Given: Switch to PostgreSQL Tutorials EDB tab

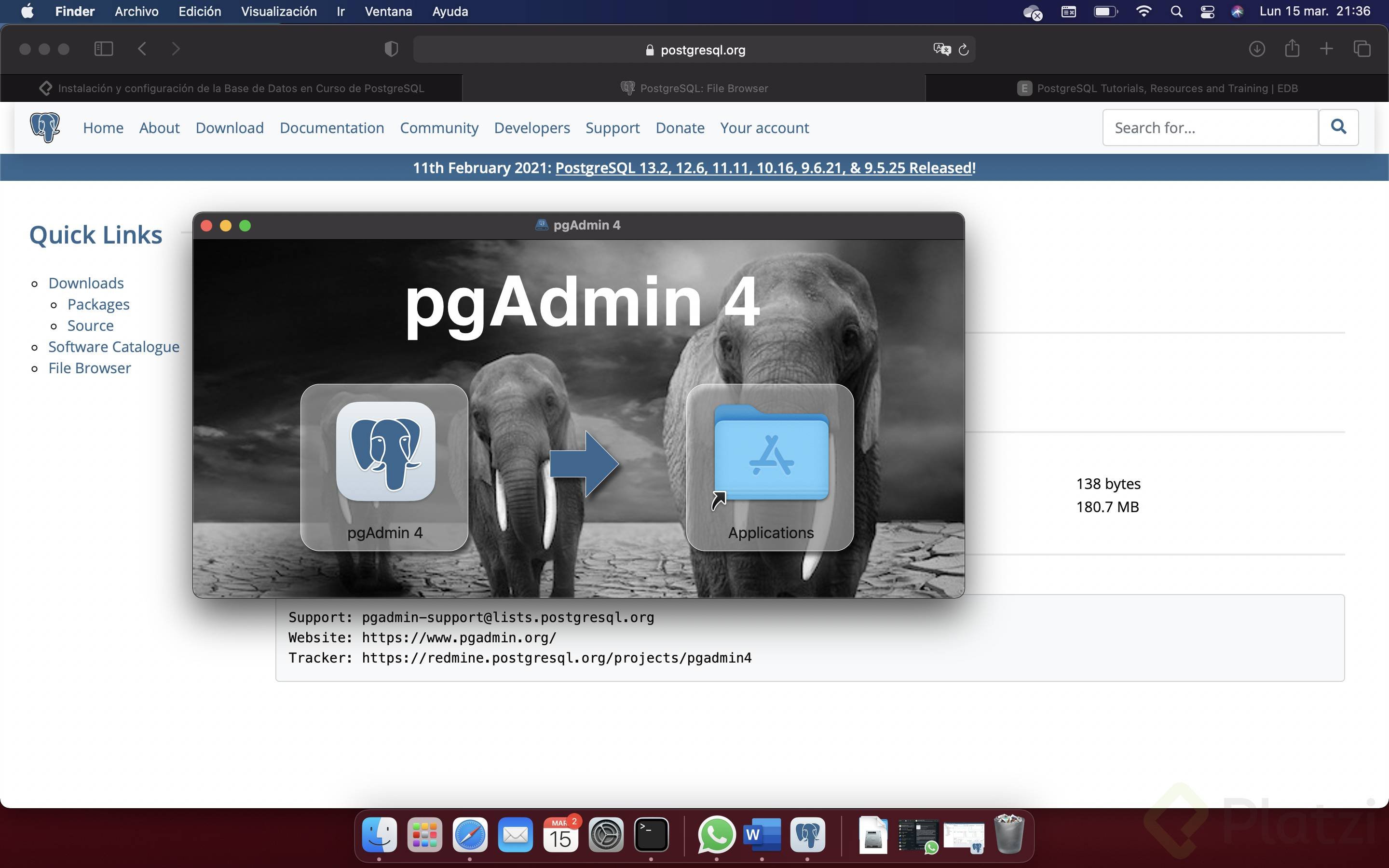Looking at the screenshot, I should pyautogui.click(x=1157, y=88).
